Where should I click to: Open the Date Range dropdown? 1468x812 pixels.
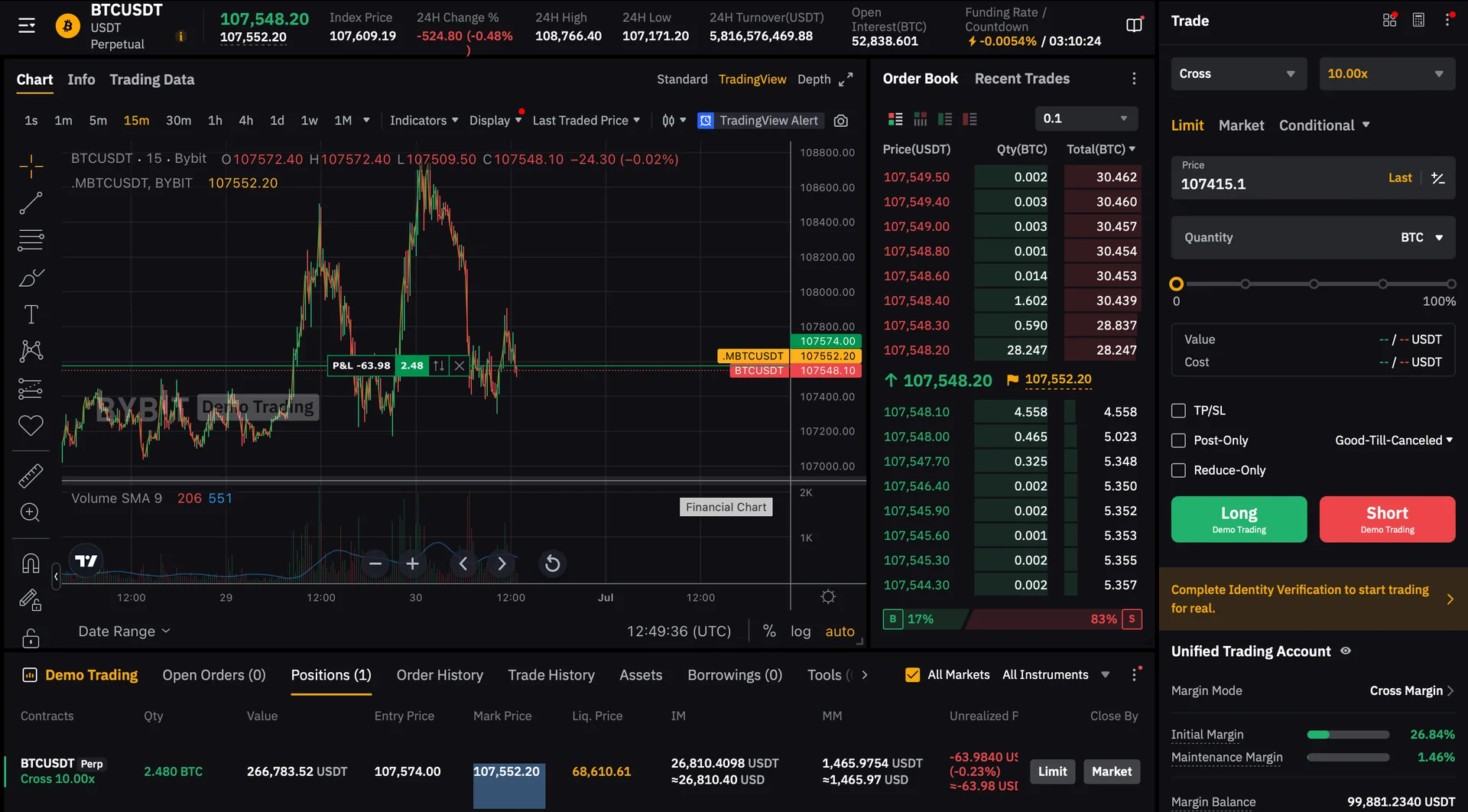click(124, 632)
